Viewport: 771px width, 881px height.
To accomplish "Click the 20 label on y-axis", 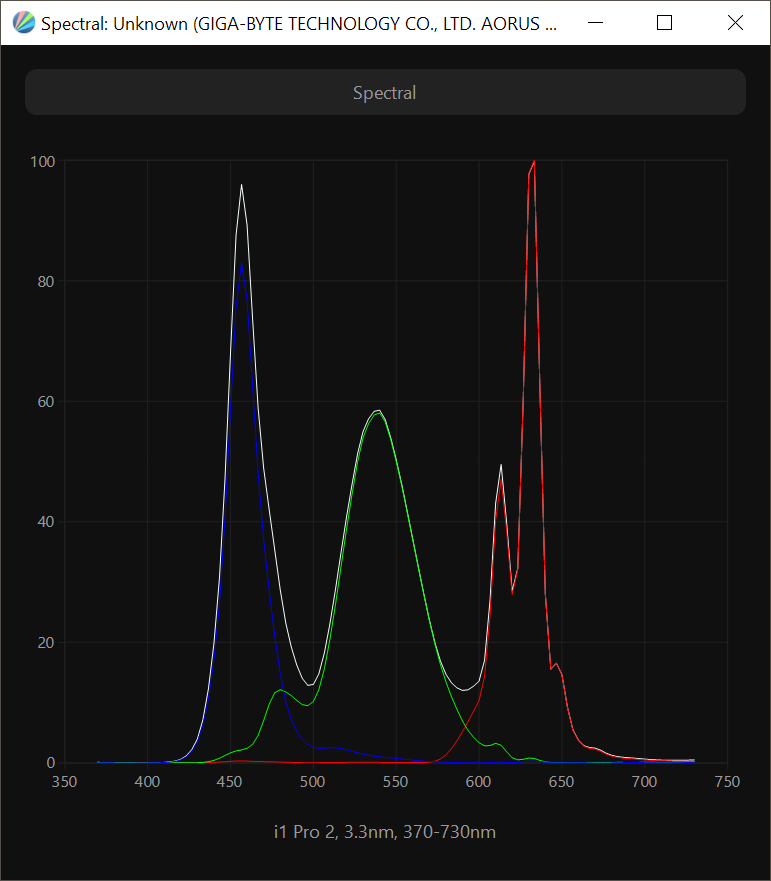I will coord(46,643).
